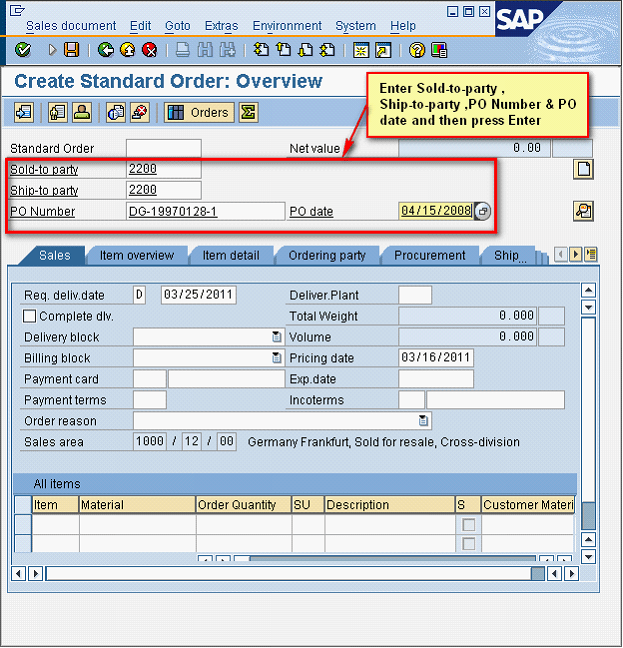This screenshot has width=623, height=648.
Task: Click the Pricing date input field
Action: coord(436,357)
